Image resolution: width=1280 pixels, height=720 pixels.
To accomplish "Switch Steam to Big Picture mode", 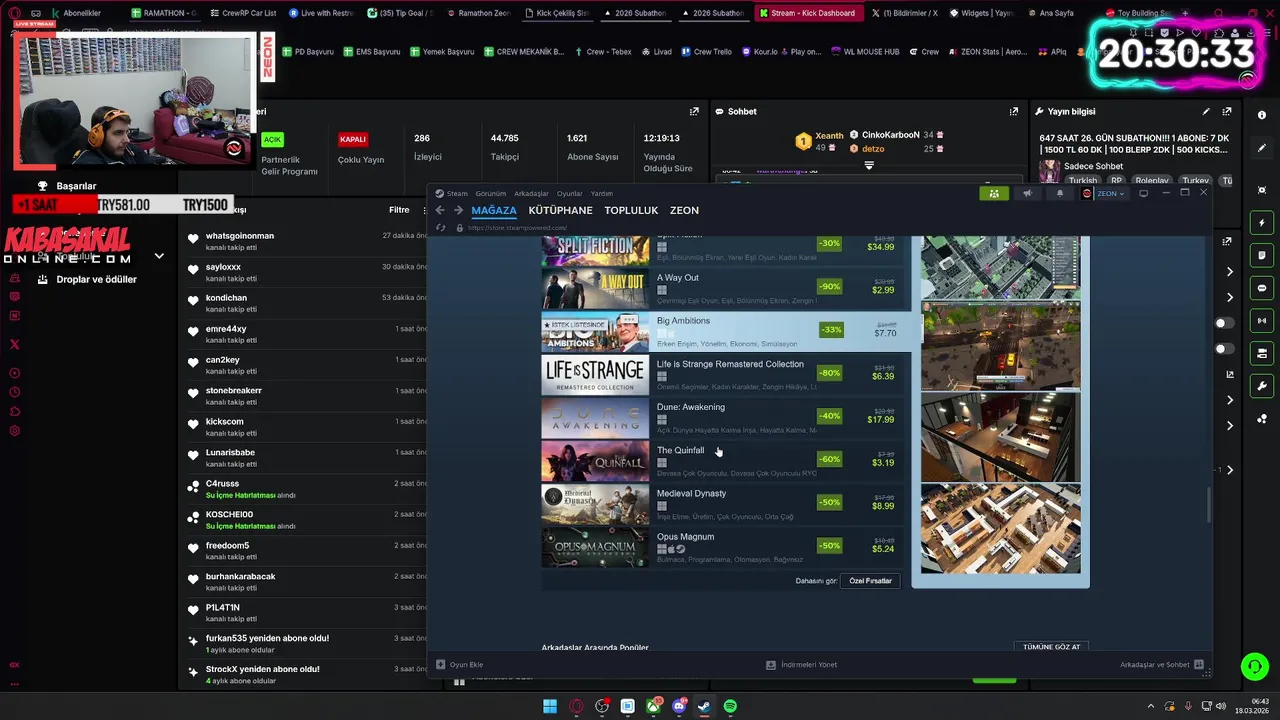I will tap(1144, 193).
